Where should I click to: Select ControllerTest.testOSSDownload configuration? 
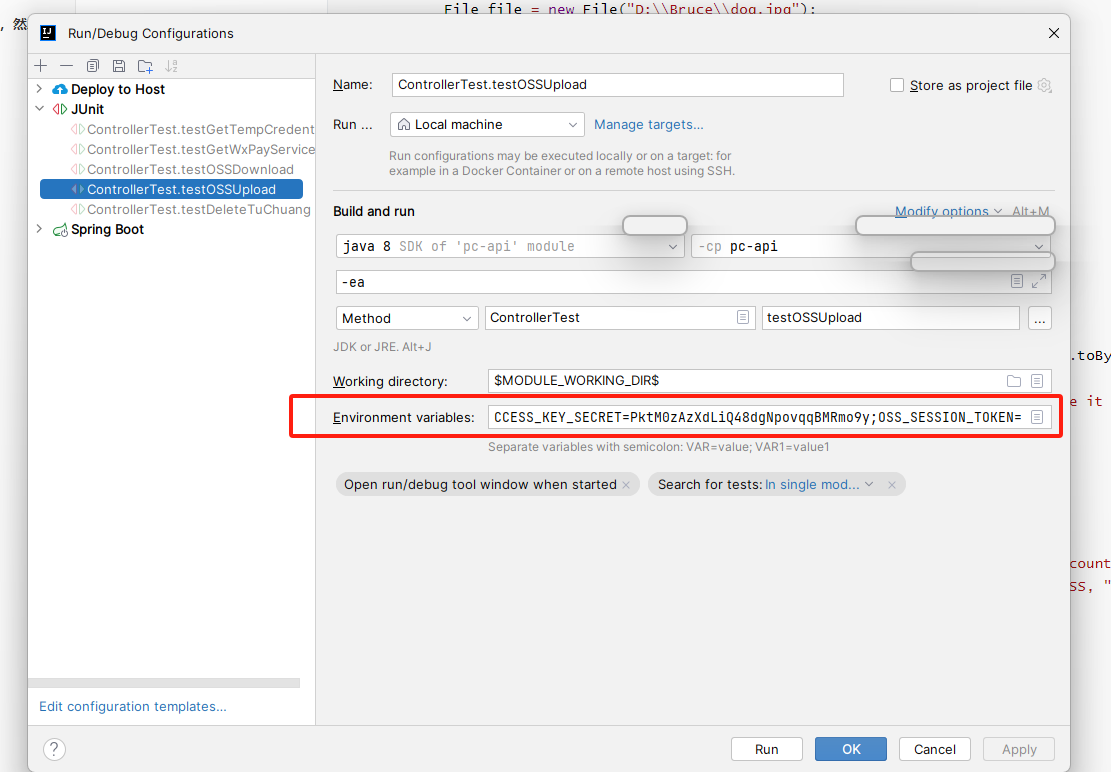coord(182,169)
